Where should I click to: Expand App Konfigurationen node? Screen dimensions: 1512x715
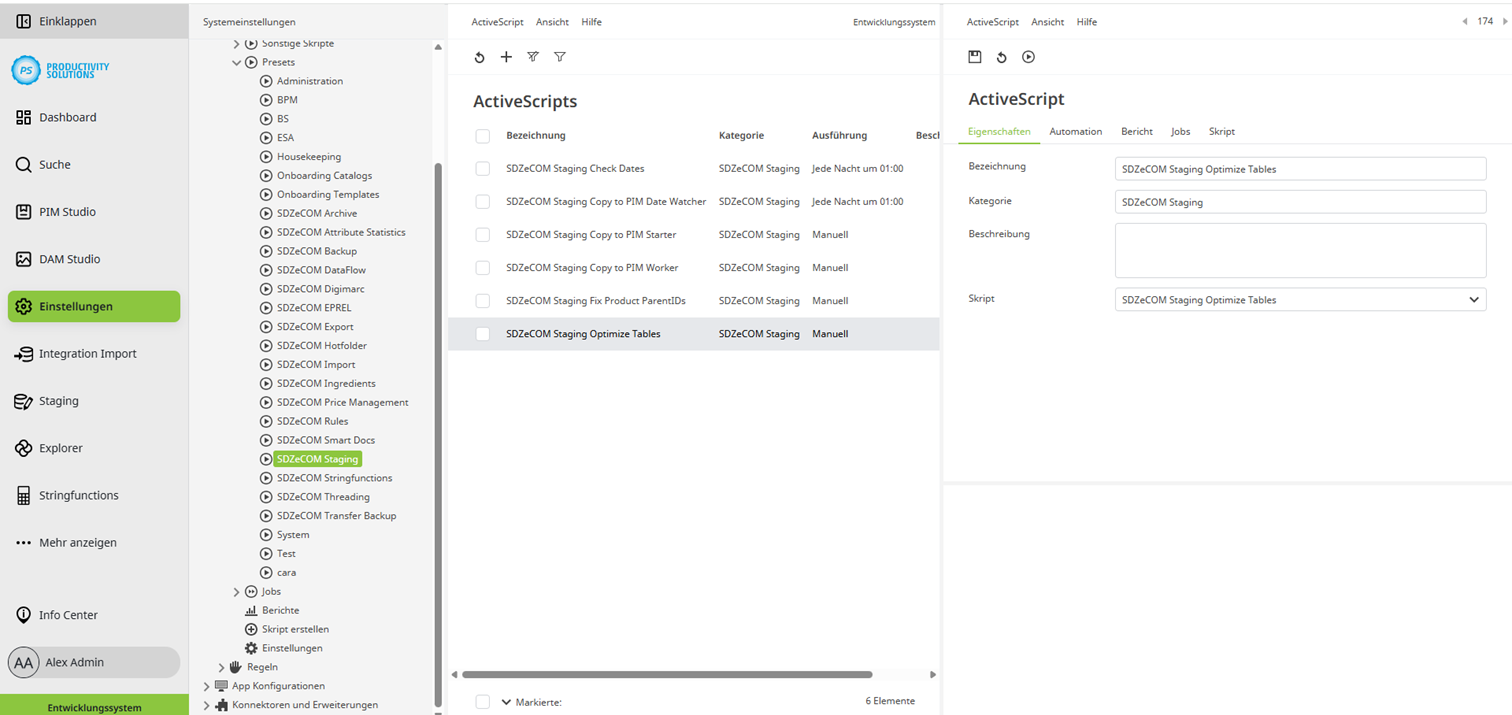(x=207, y=686)
